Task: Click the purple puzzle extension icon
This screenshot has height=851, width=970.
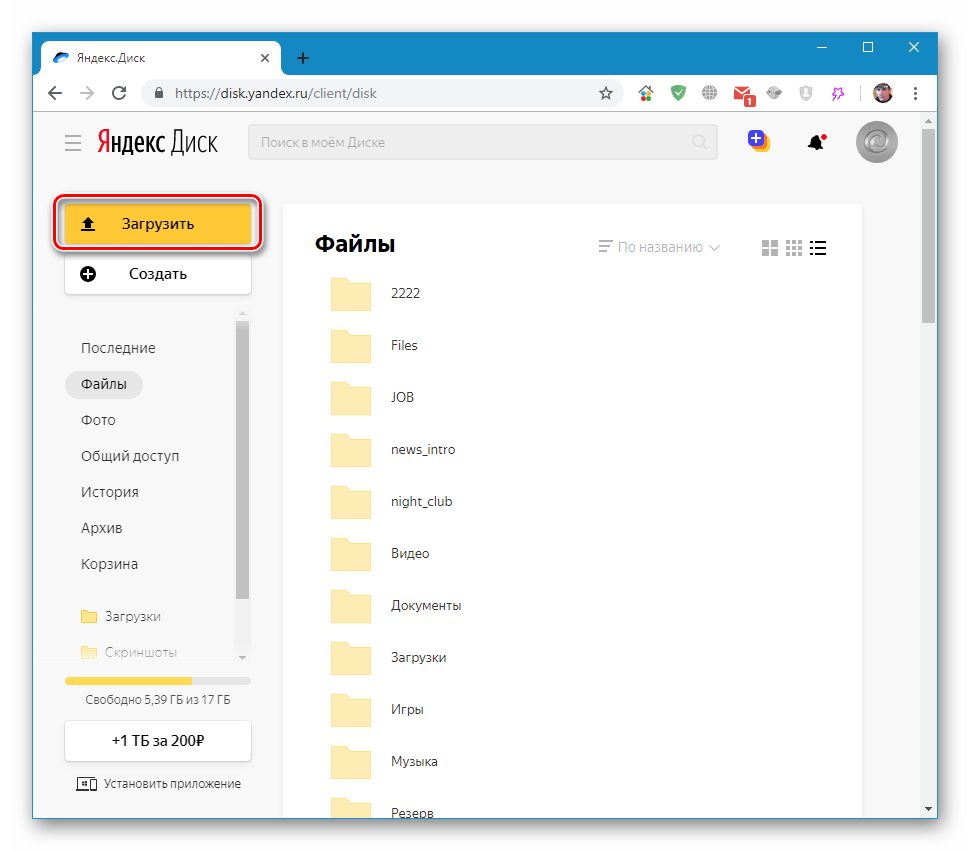Action: click(838, 93)
